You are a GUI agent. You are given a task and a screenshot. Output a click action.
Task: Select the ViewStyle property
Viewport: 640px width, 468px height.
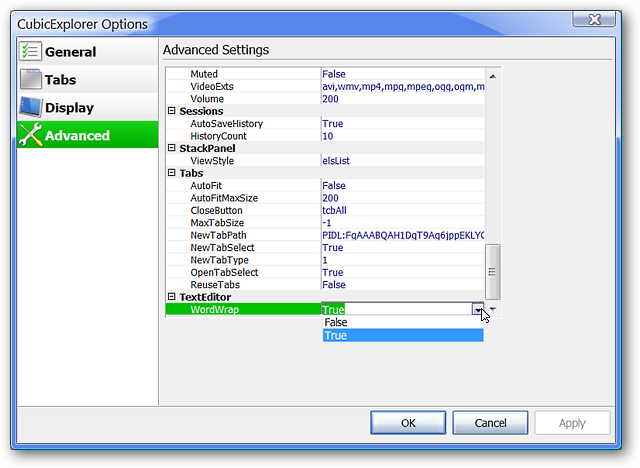point(212,161)
